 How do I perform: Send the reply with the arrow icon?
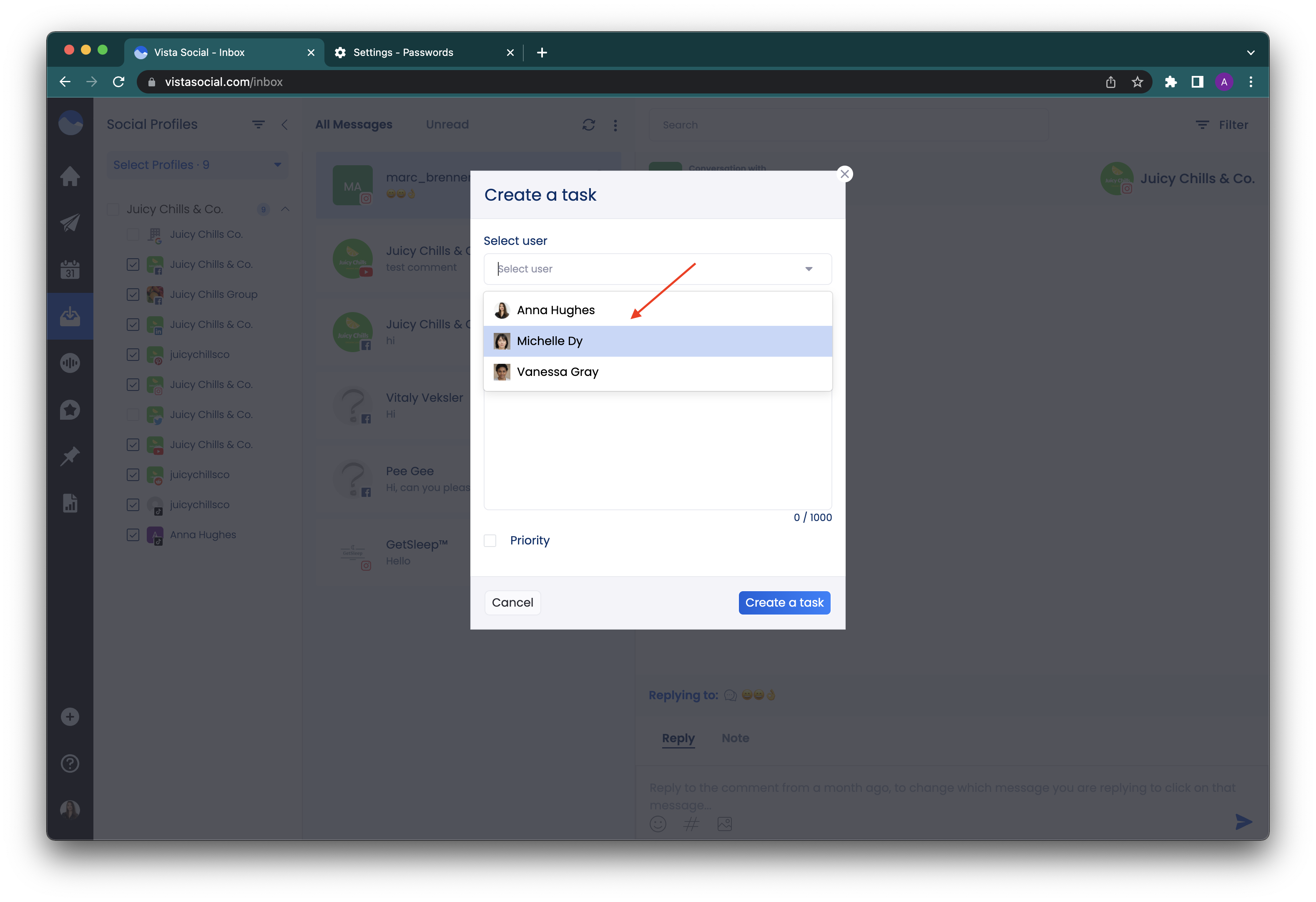pos(1243,821)
